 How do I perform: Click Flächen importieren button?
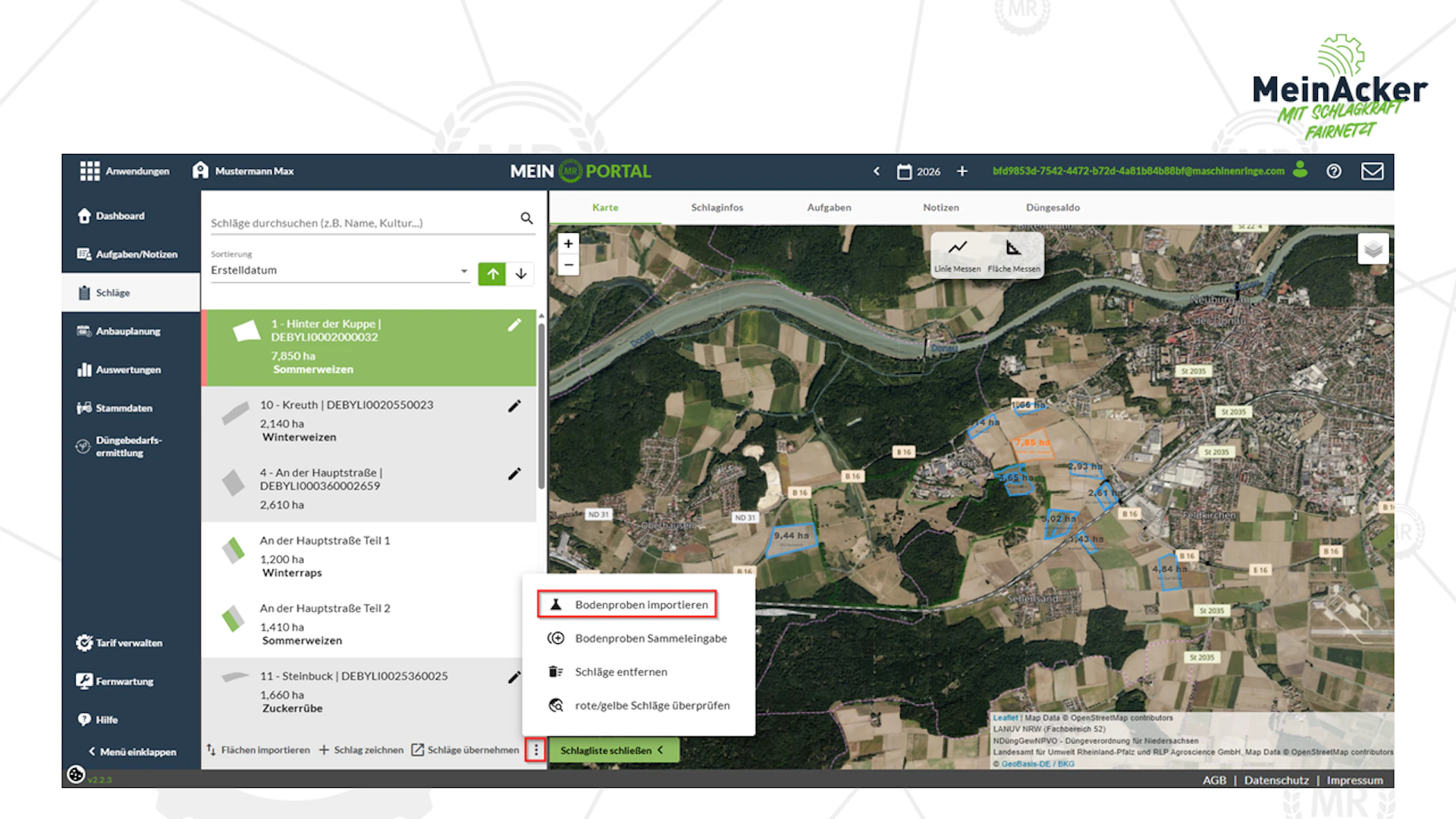[x=258, y=750]
